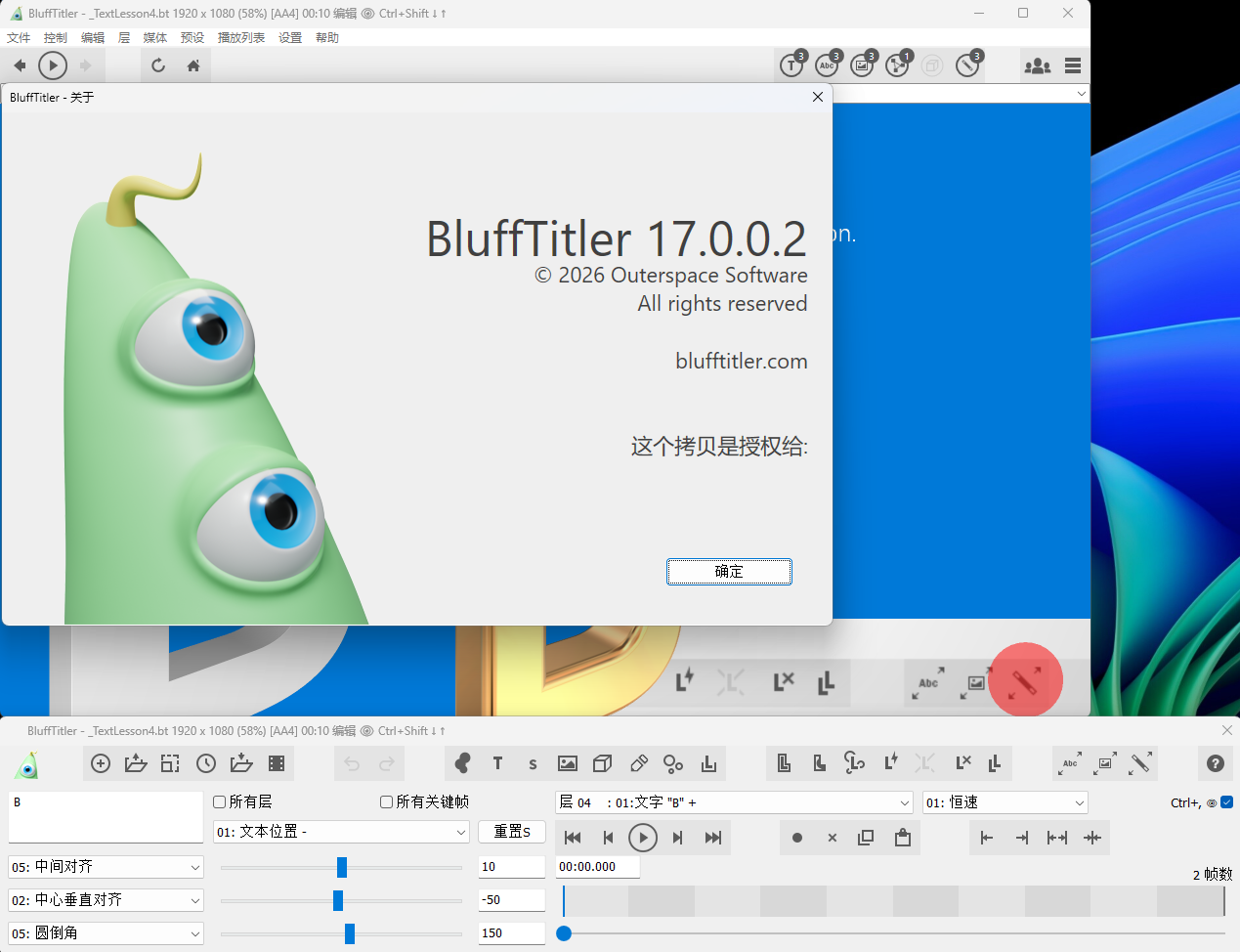Click the Abc badge icon in main toolbar
Image resolution: width=1240 pixels, height=952 pixels.
(828, 65)
